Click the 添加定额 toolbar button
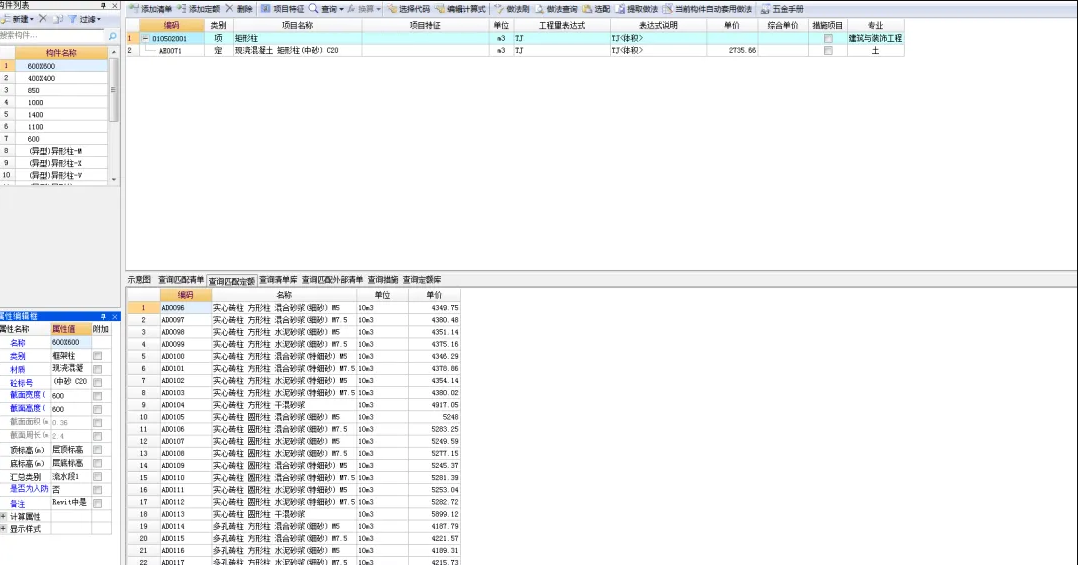Viewport: 1078px width, 565px height. pyautogui.click(x=199, y=9)
